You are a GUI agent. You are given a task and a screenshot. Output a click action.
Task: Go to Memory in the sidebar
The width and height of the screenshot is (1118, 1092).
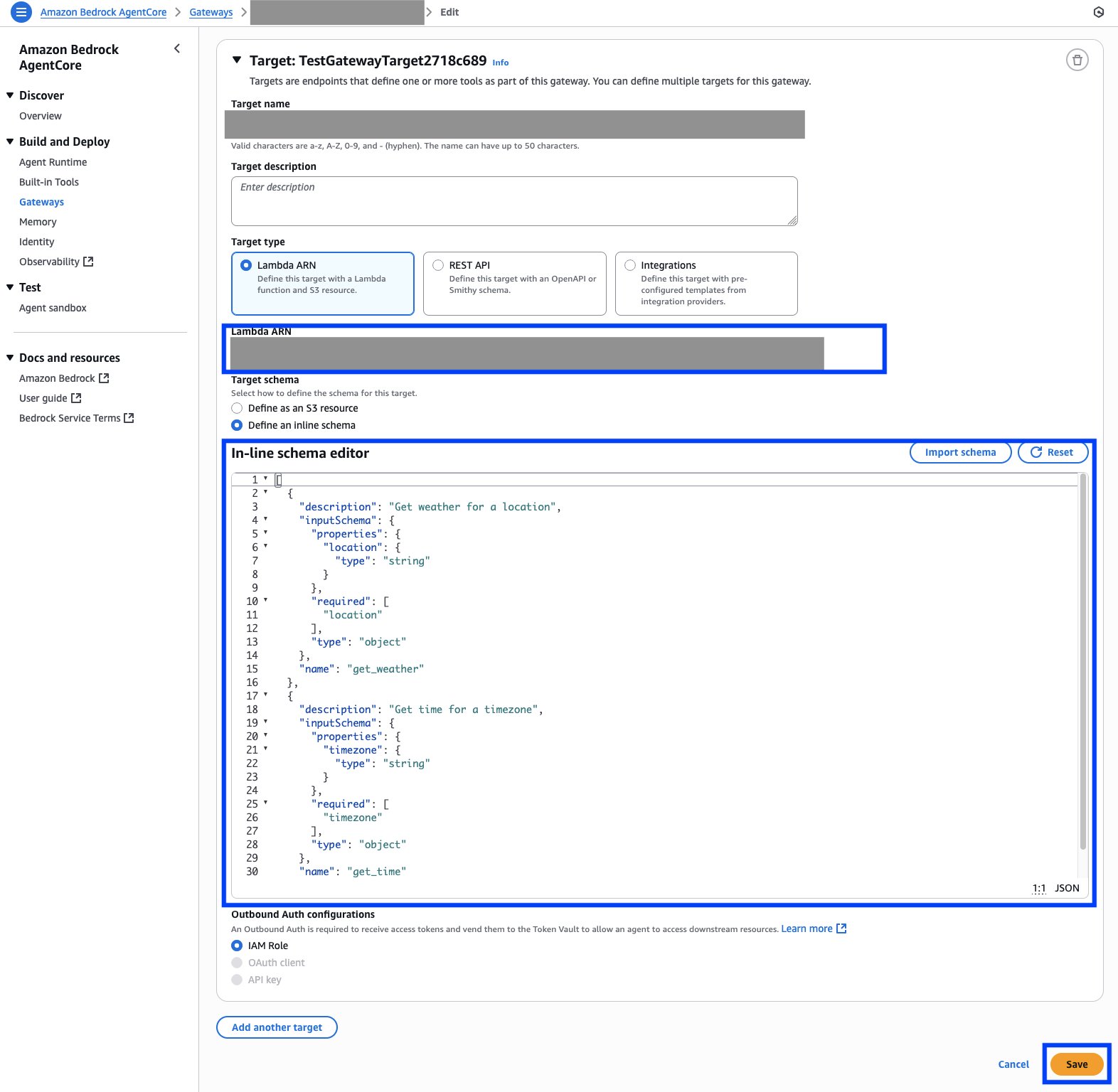tap(38, 222)
